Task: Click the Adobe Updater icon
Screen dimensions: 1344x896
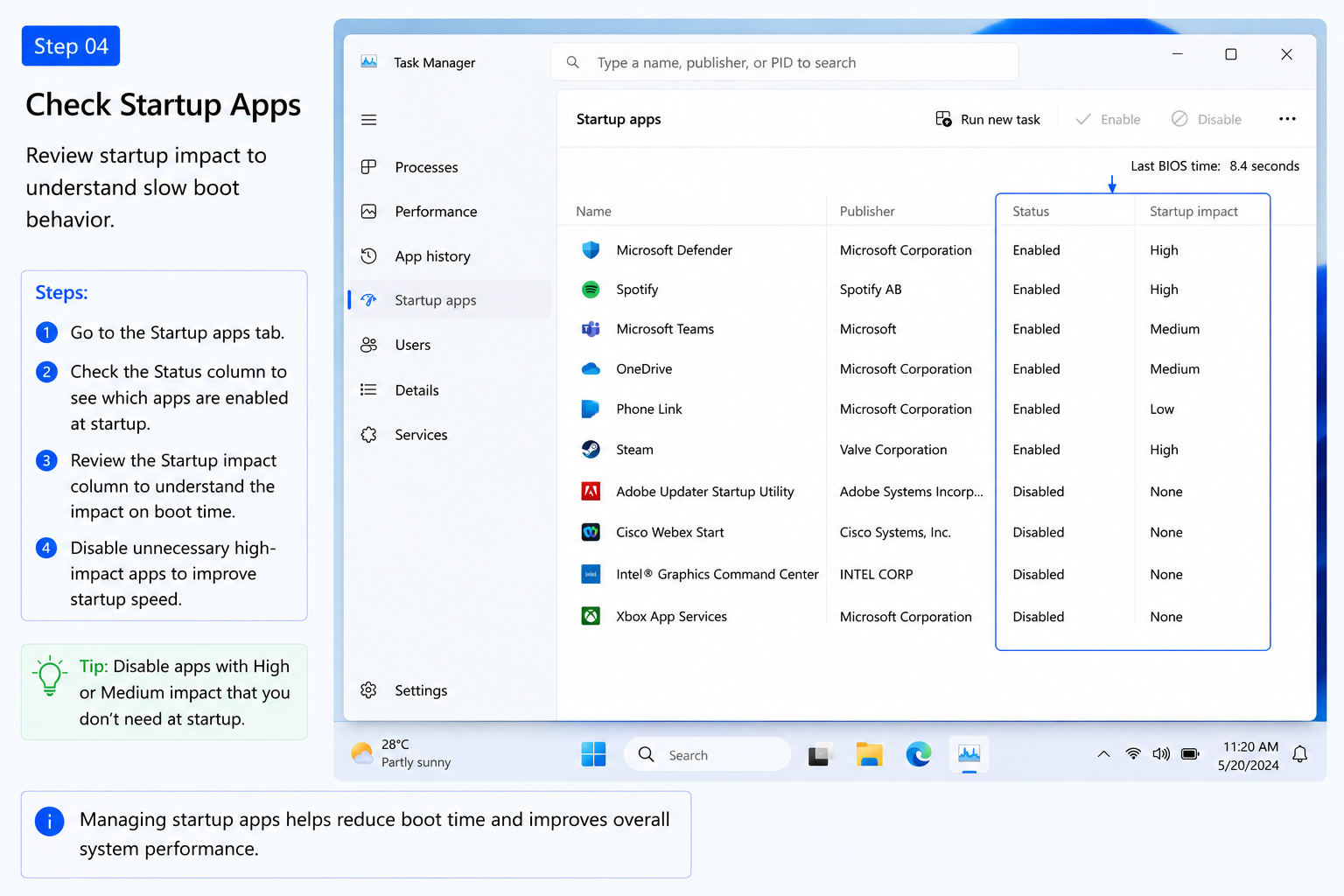Action: (591, 491)
